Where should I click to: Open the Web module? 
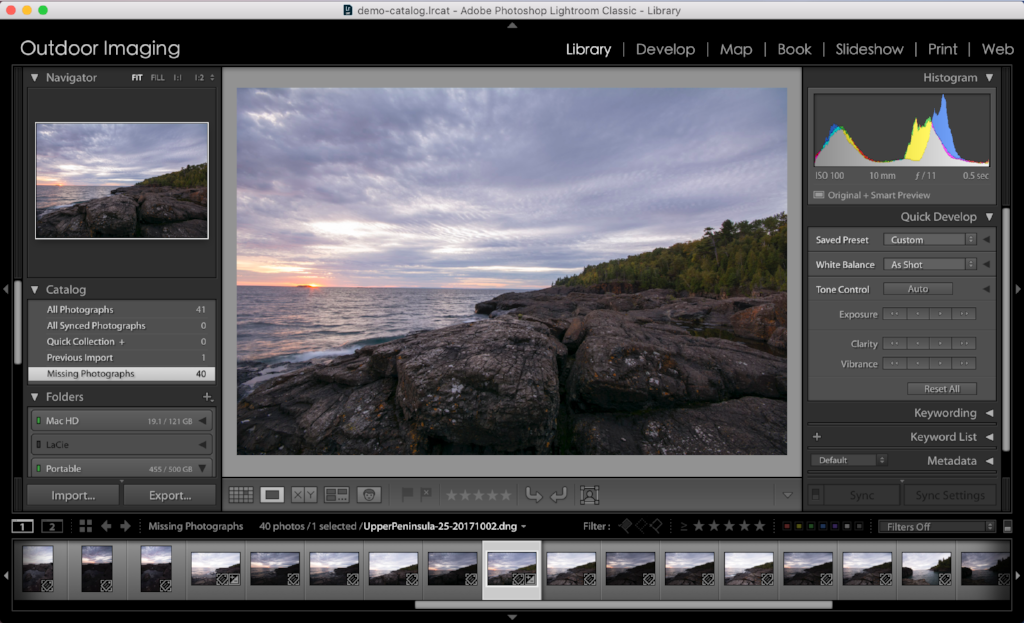click(997, 49)
